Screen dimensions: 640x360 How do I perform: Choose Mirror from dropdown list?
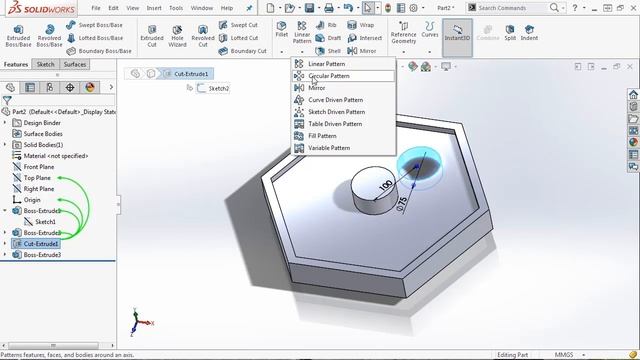point(343,88)
